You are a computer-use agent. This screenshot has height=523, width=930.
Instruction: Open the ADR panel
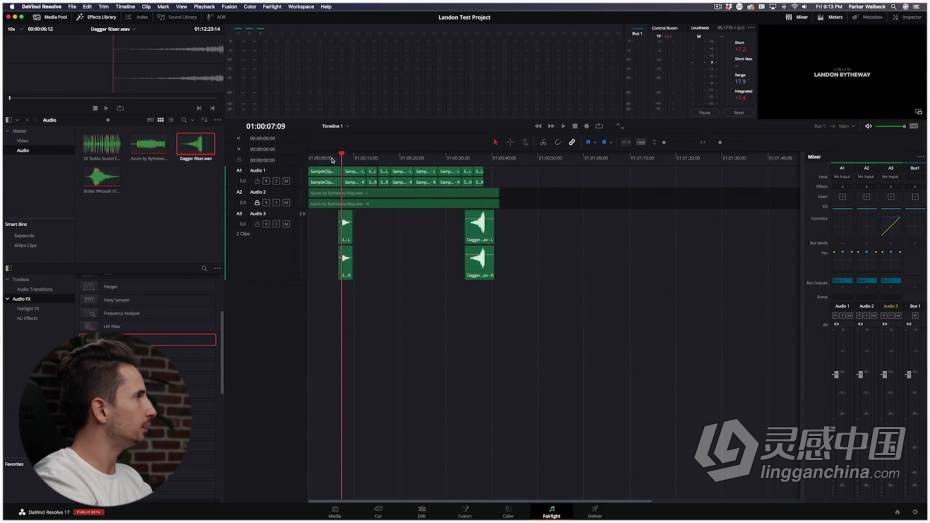pos(216,17)
